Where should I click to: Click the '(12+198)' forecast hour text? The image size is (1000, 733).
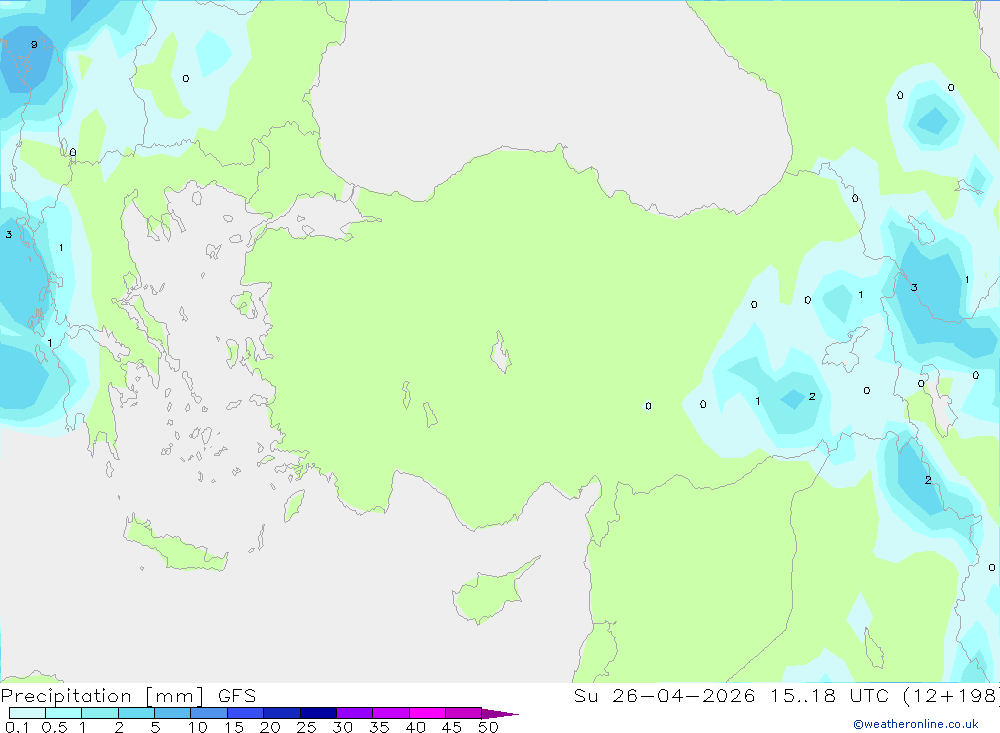[950, 696]
